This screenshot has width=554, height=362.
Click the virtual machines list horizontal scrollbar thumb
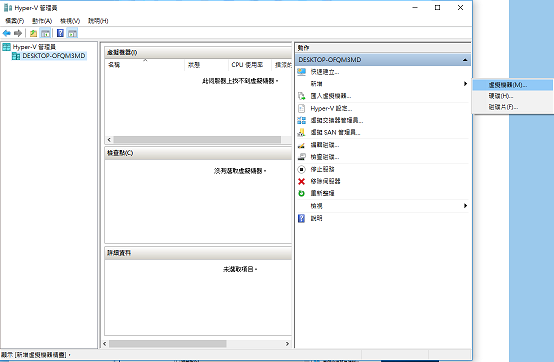point(197,140)
